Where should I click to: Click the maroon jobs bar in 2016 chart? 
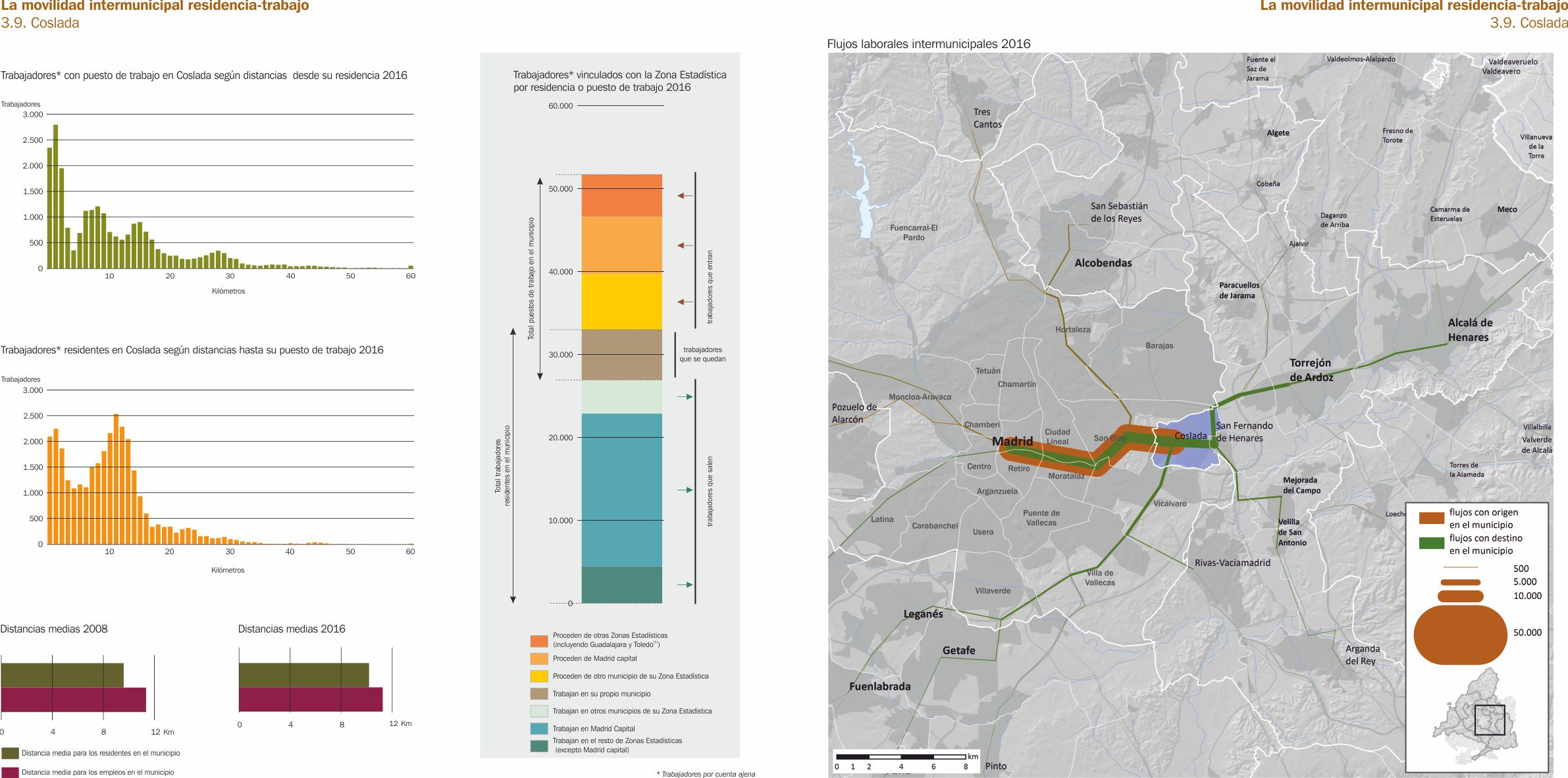coord(311,700)
